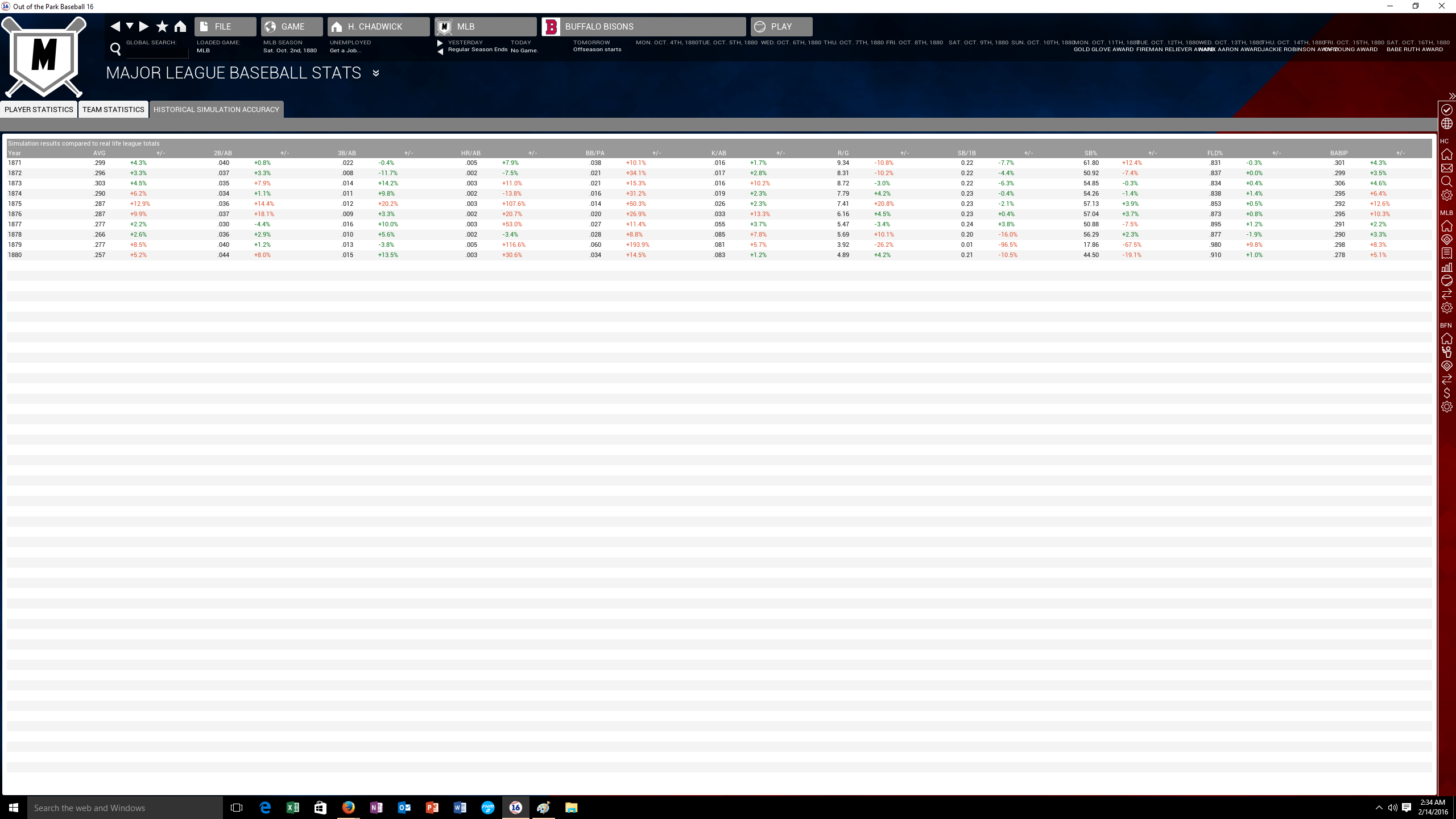Click the globe icon in the right sidebar
The height and width of the screenshot is (819, 1456).
(1446, 123)
